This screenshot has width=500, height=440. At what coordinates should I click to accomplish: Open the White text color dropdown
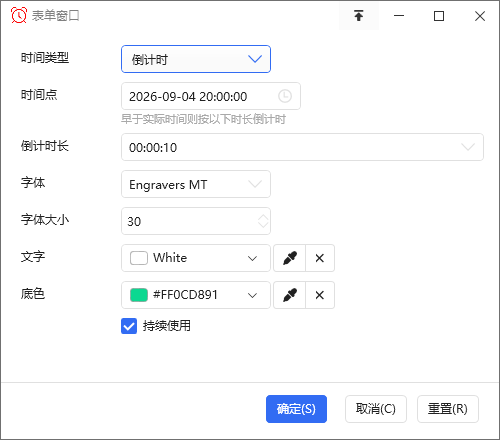[196, 258]
